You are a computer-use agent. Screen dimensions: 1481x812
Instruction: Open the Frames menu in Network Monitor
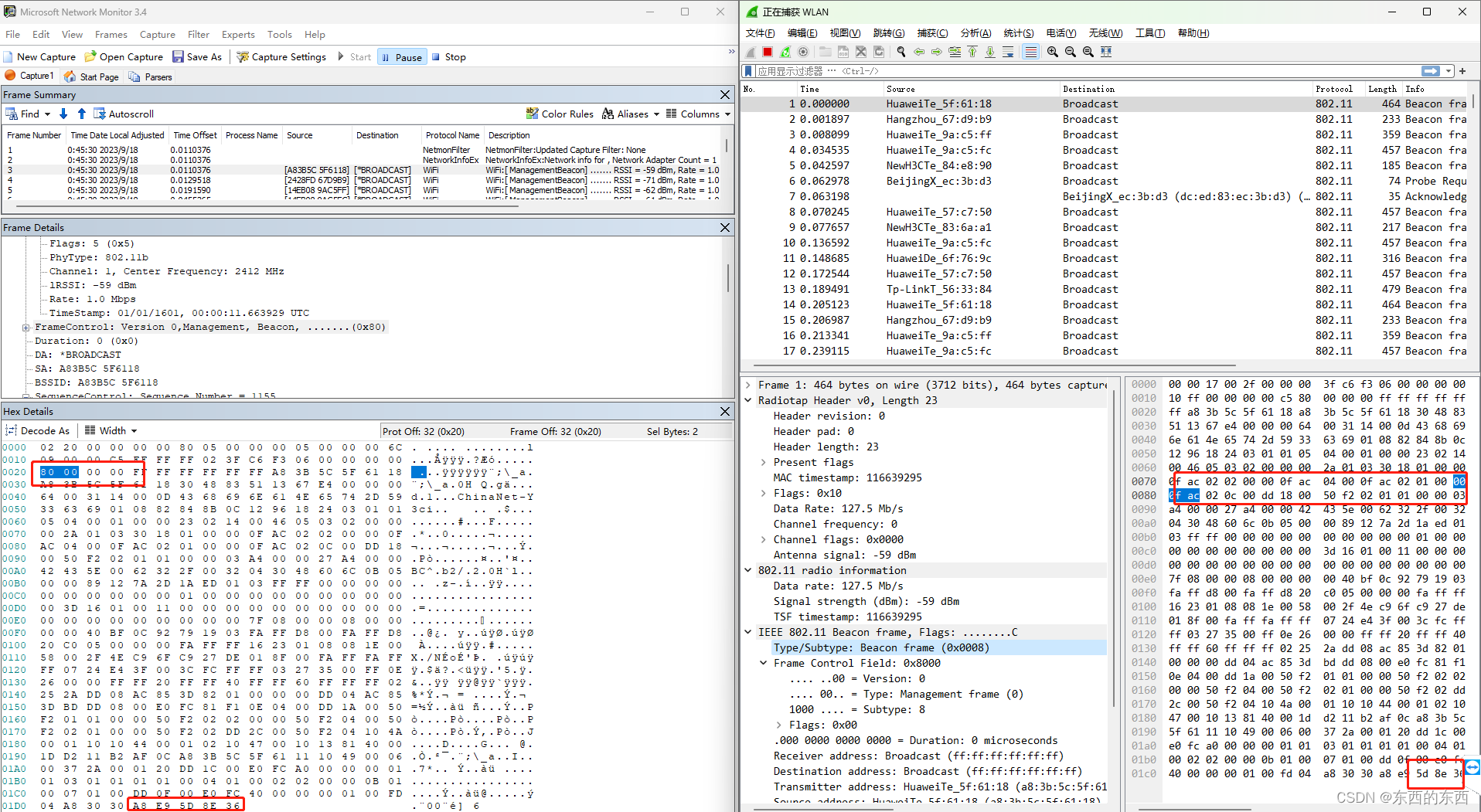(x=111, y=34)
